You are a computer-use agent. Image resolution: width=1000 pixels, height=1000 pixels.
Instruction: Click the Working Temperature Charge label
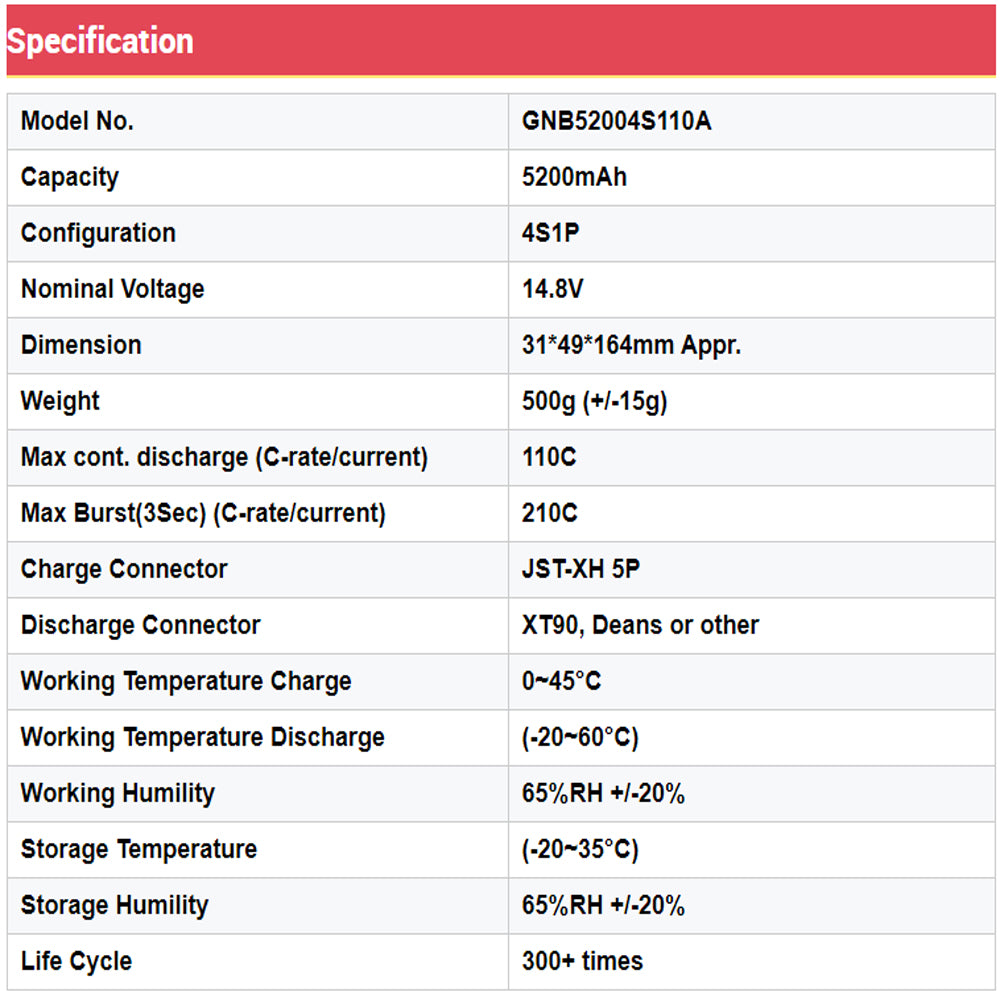click(x=186, y=682)
